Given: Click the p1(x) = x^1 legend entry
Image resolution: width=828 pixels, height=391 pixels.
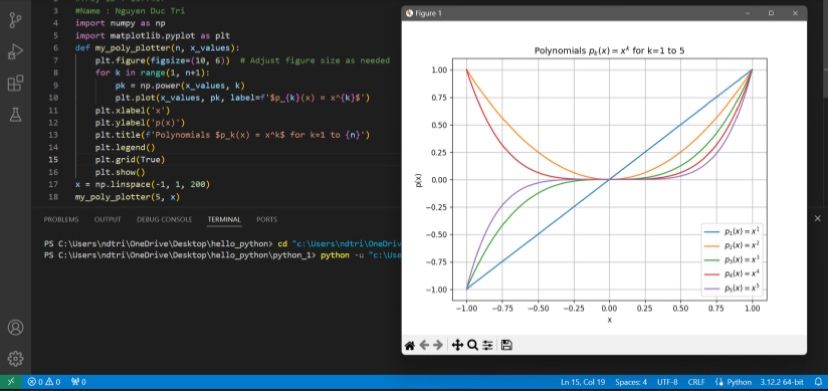Looking at the screenshot, I should pyautogui.click(x=733, y=231).
